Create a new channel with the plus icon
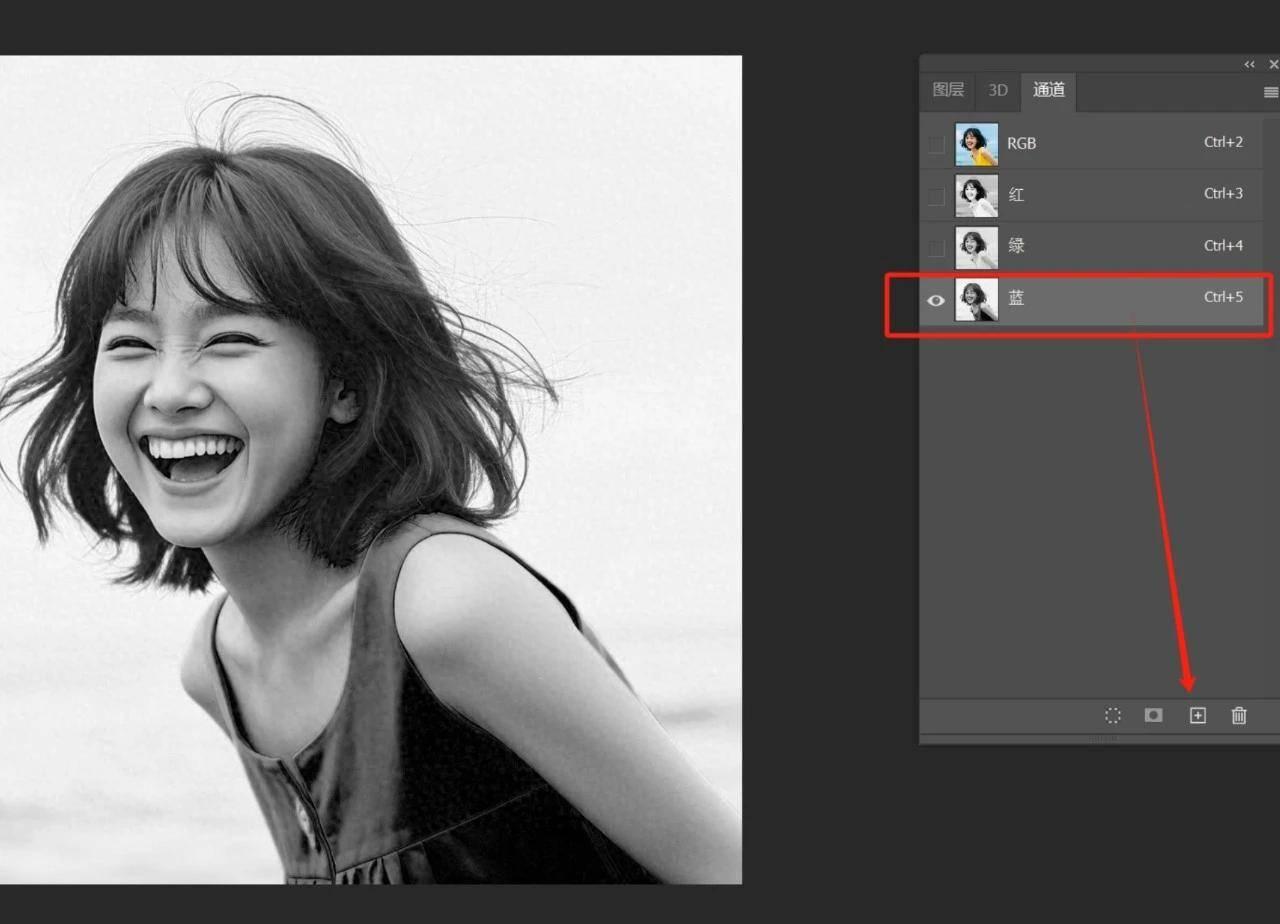Image resolution: width=1280 pixels, height=924 pixels. click(x=1197, y=715)
